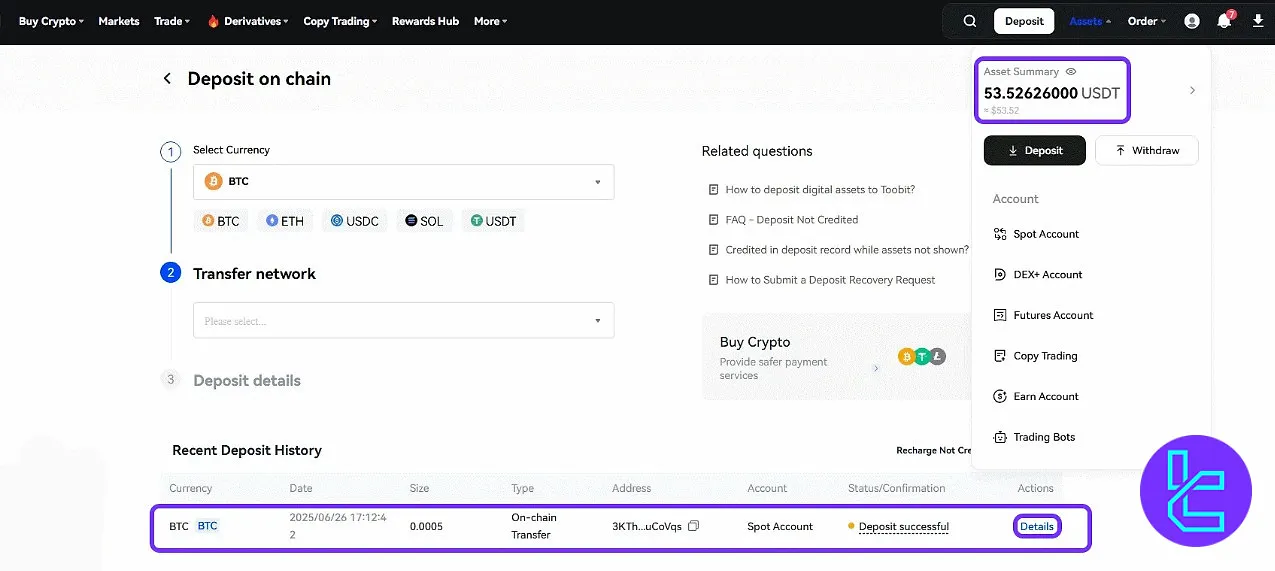Click the deposit size 0.0005 cell
The width and height of the screenshot is (1275, 571).
coord(426,526)
